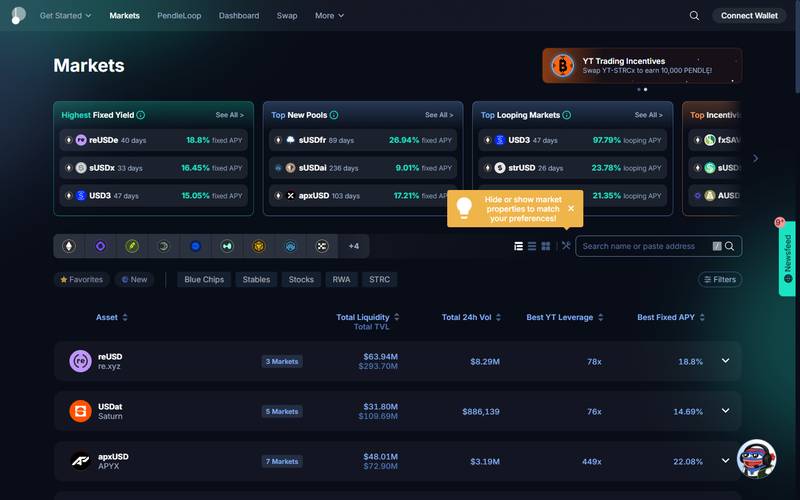Open the Swap nav tab
The height and width of the screenshot is (500, 800).
[x=287, y=16]
